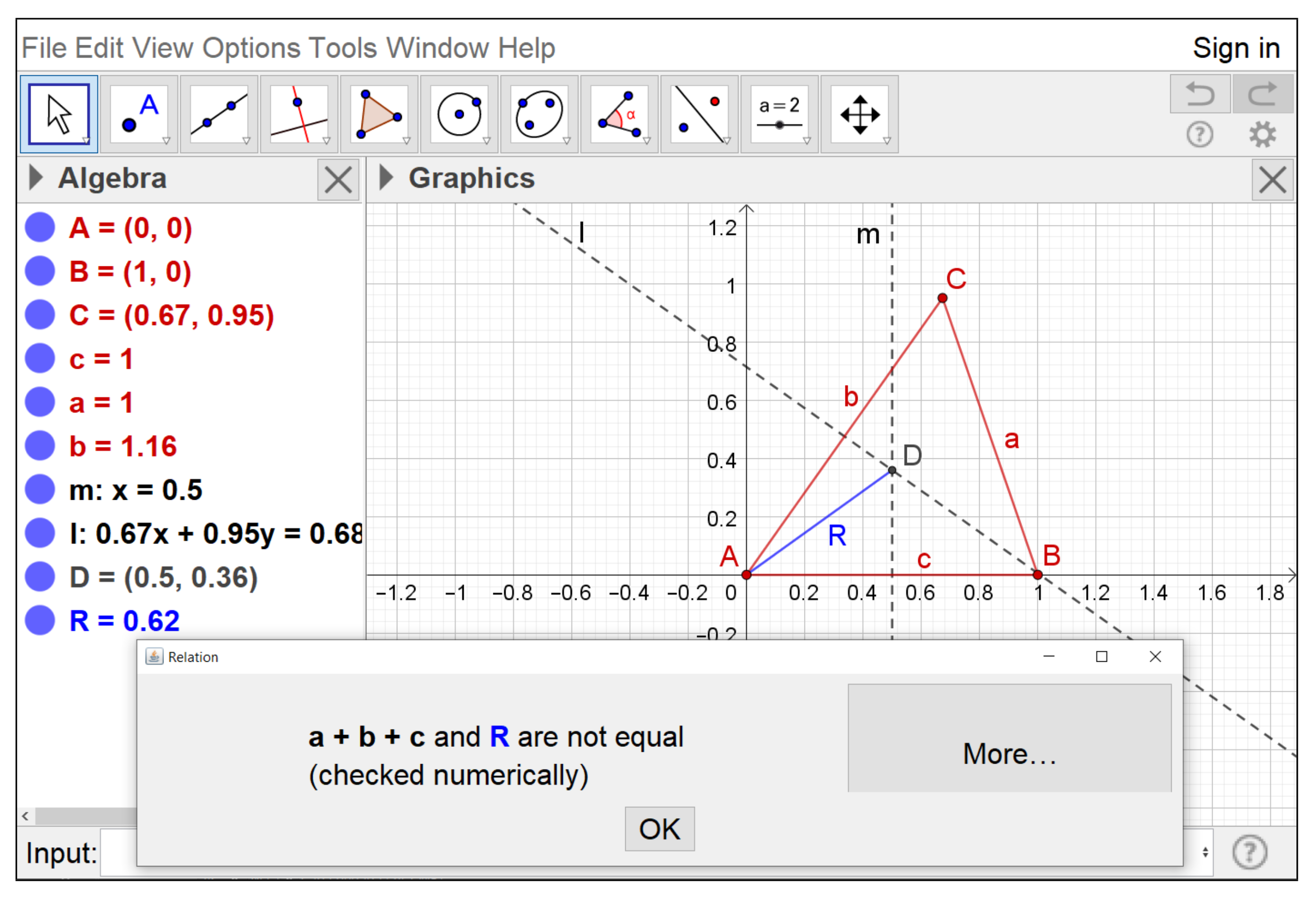Select the Angle tool
This screenshot has height=898, width=1316.
point(619,115)
